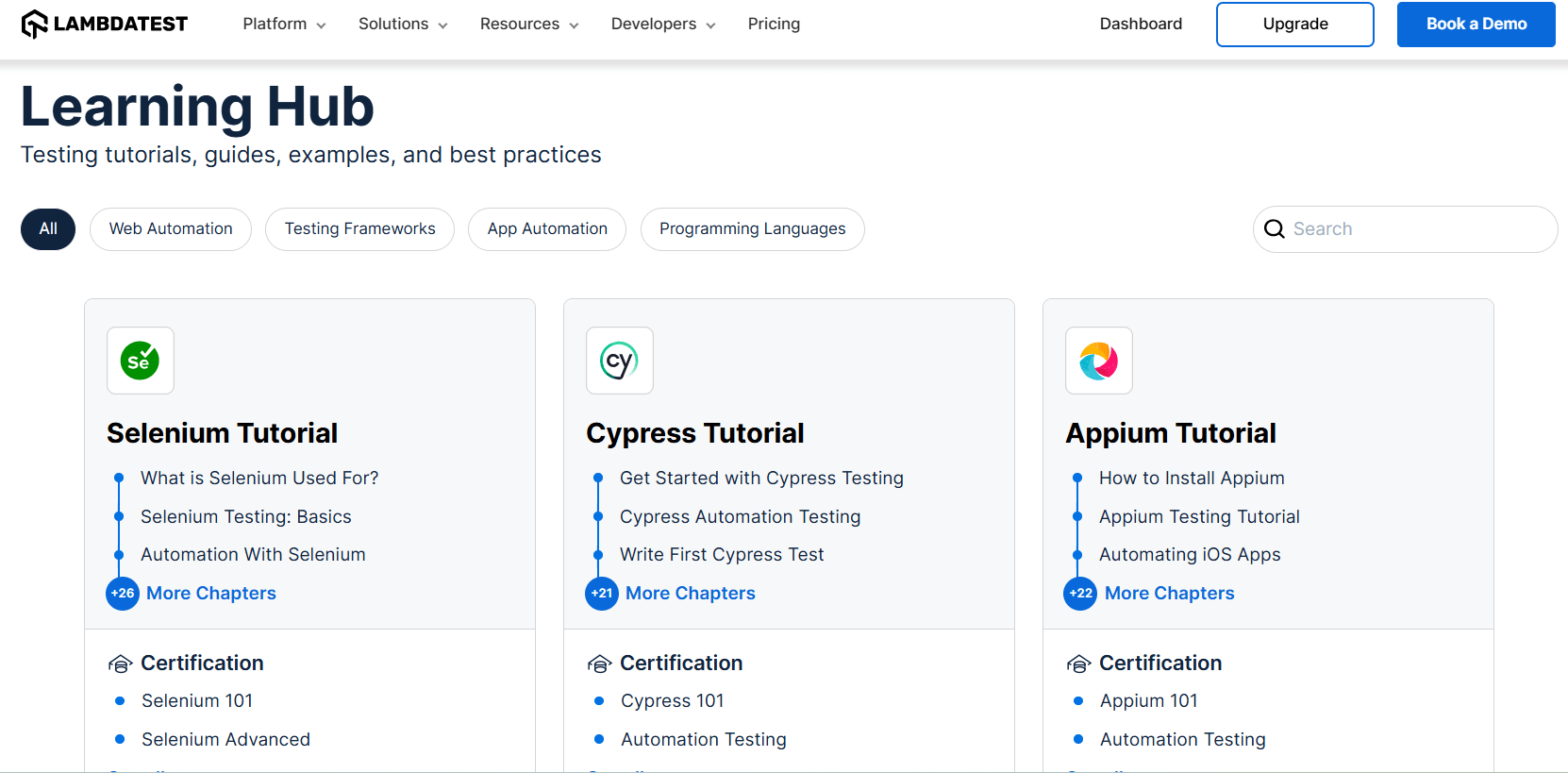The image size is (1568, 773).
Task: Focus the Search input field
Action: coord(1406,229)
